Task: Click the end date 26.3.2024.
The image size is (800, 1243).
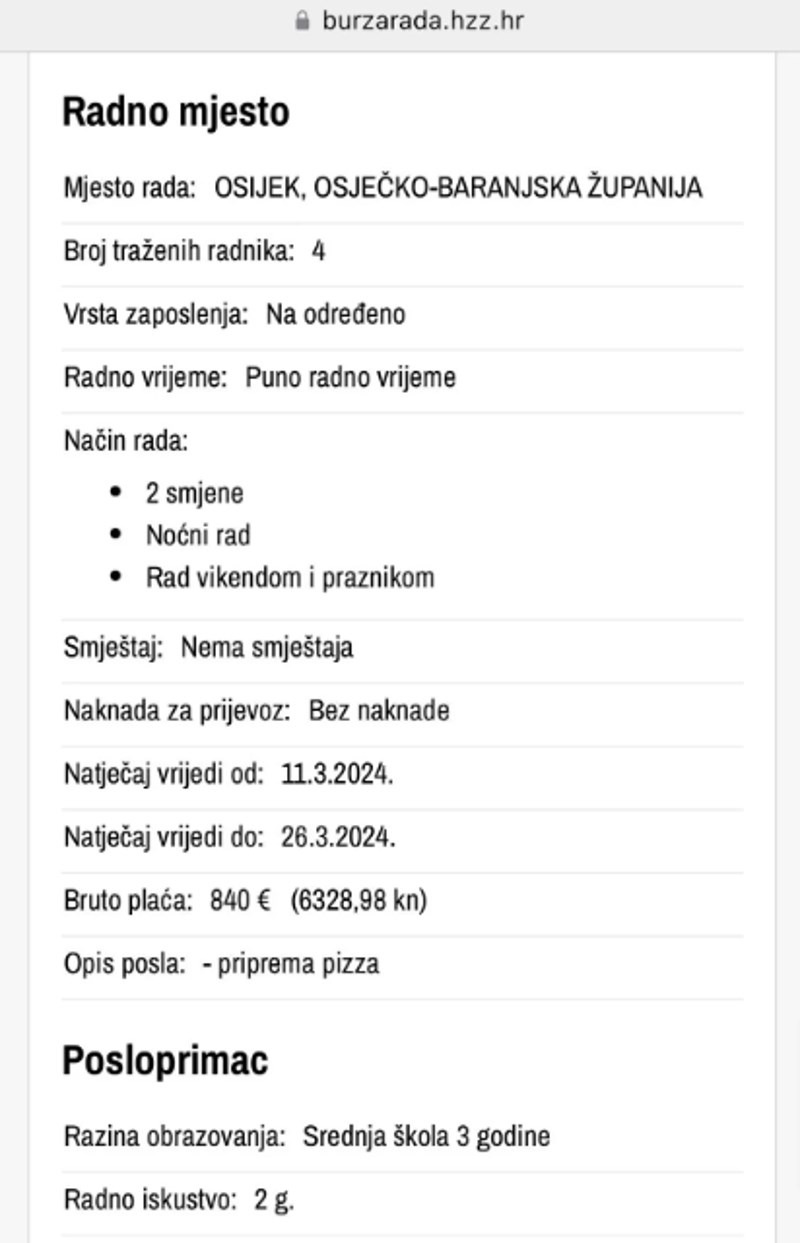Action: [x=338, y=837]
